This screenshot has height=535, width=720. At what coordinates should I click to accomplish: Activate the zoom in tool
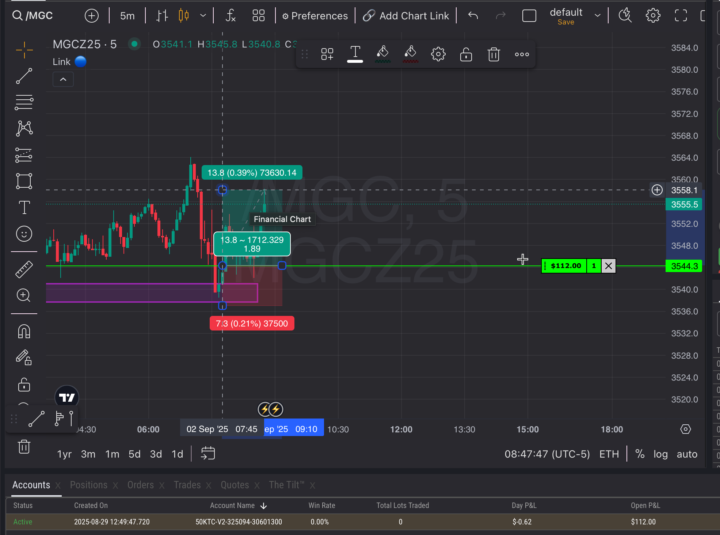point(24,295)
